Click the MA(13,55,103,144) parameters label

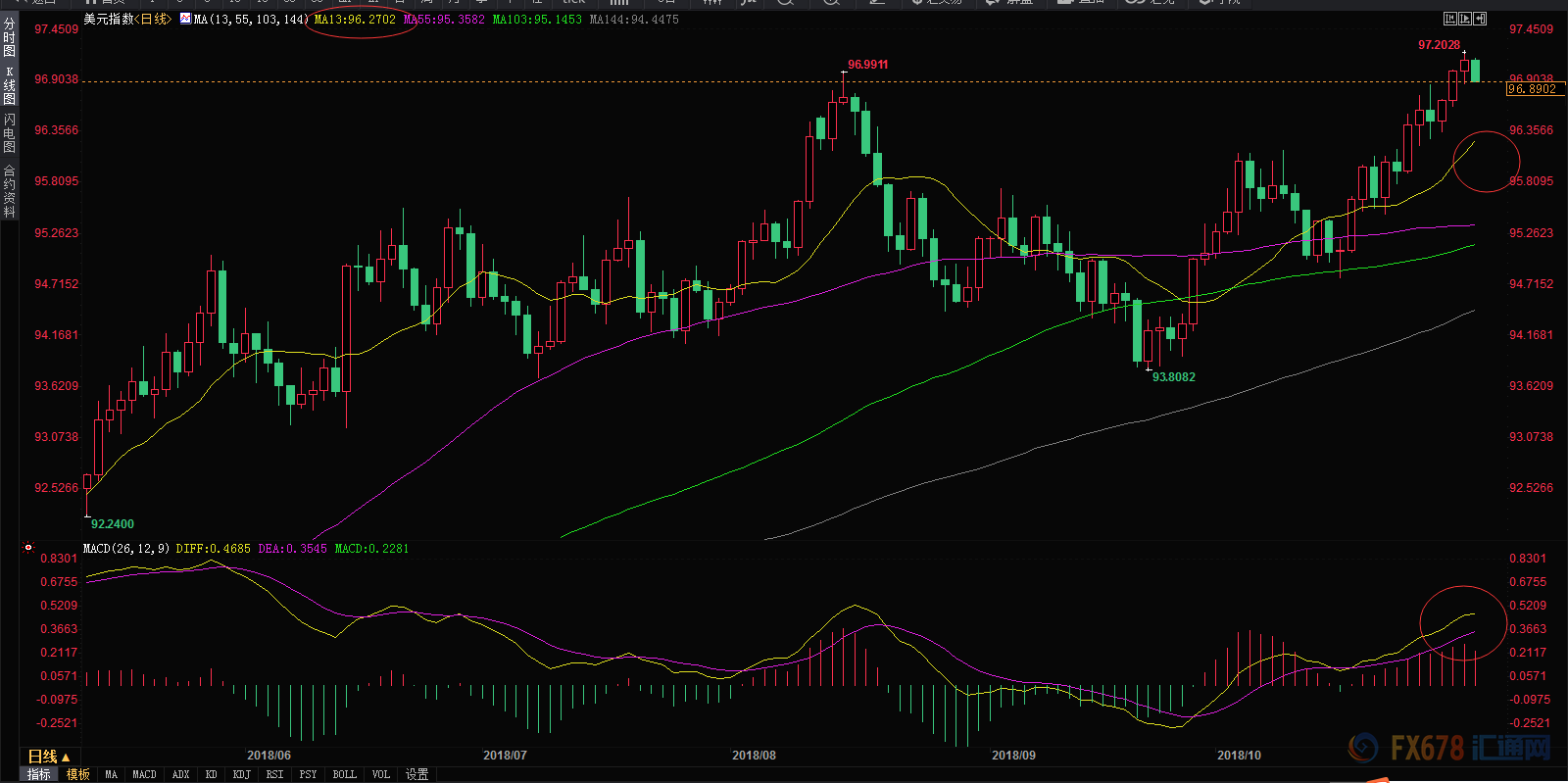point(251,20)
